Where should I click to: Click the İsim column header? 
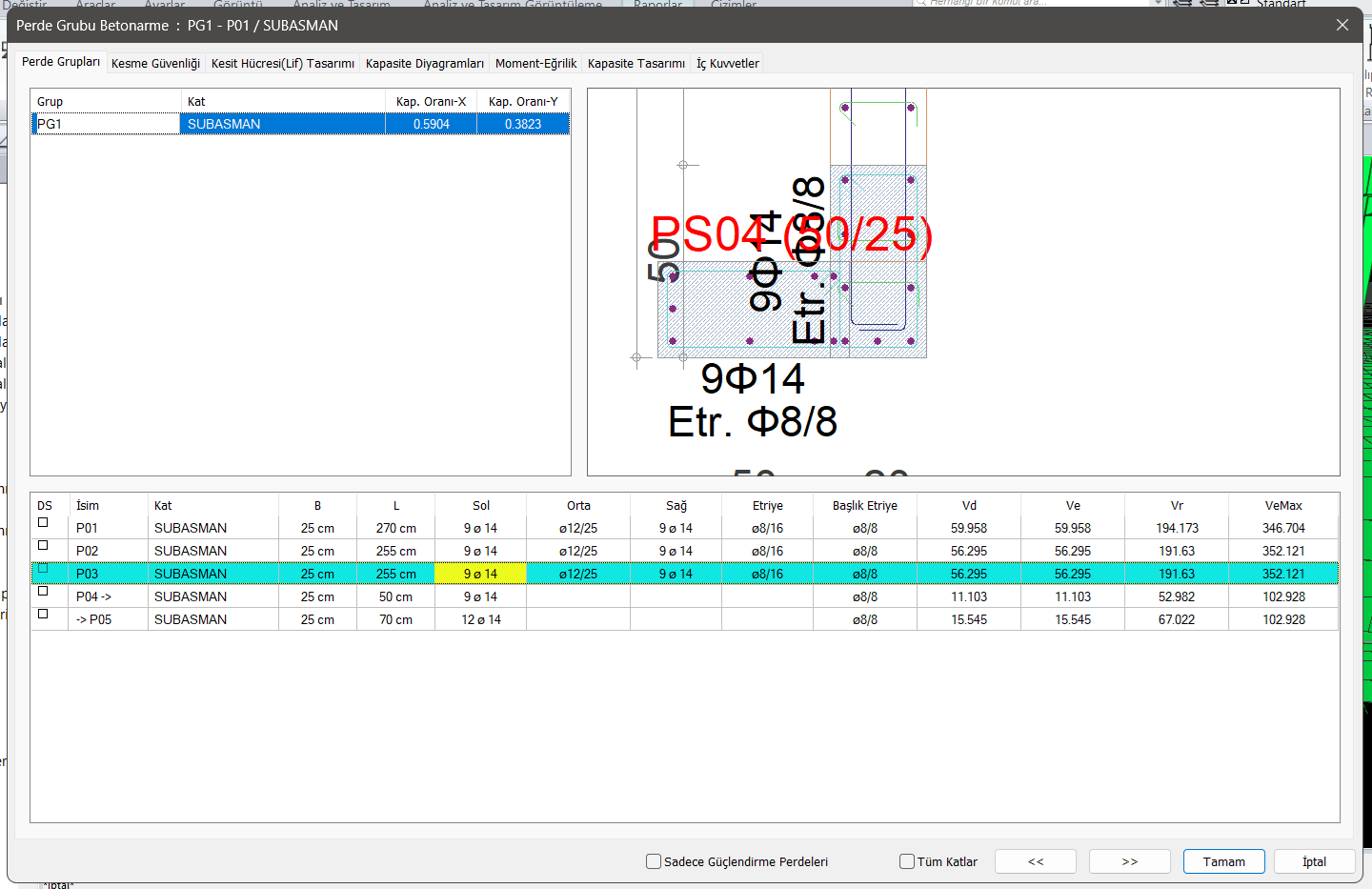(x=108, y=505)
